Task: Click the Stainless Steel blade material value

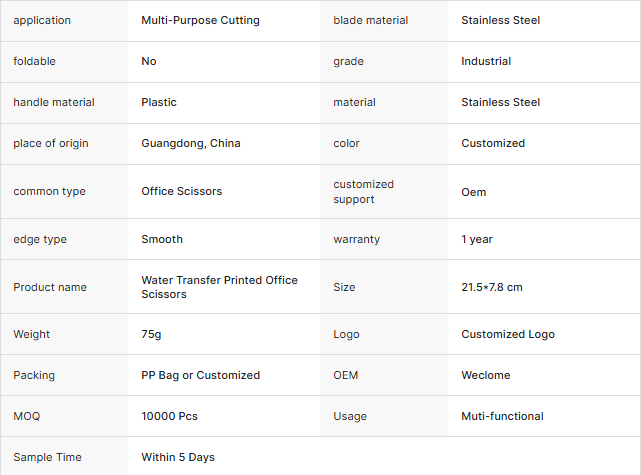Action: pyautogui.click(x=500, y=20)
